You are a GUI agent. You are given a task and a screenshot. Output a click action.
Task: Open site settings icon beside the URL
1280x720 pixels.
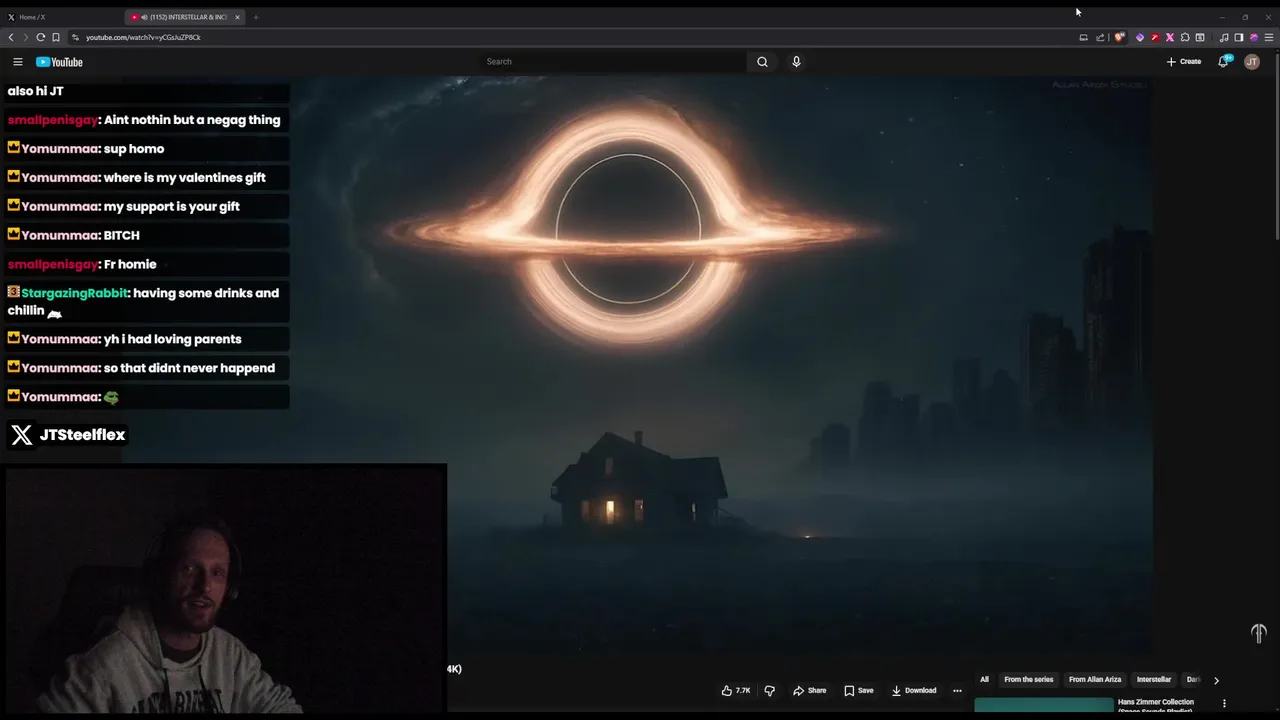(75, 37)
